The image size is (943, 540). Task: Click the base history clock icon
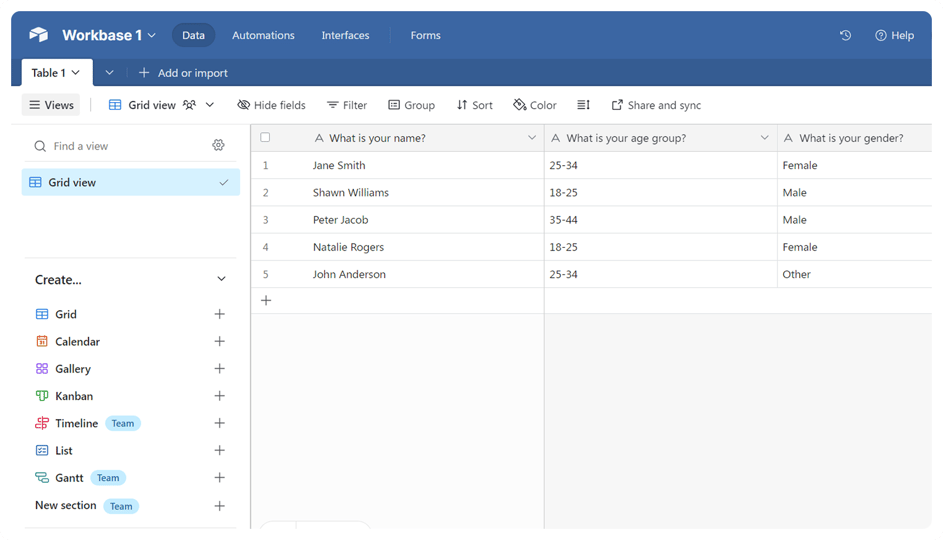click(x=845, y=35)
